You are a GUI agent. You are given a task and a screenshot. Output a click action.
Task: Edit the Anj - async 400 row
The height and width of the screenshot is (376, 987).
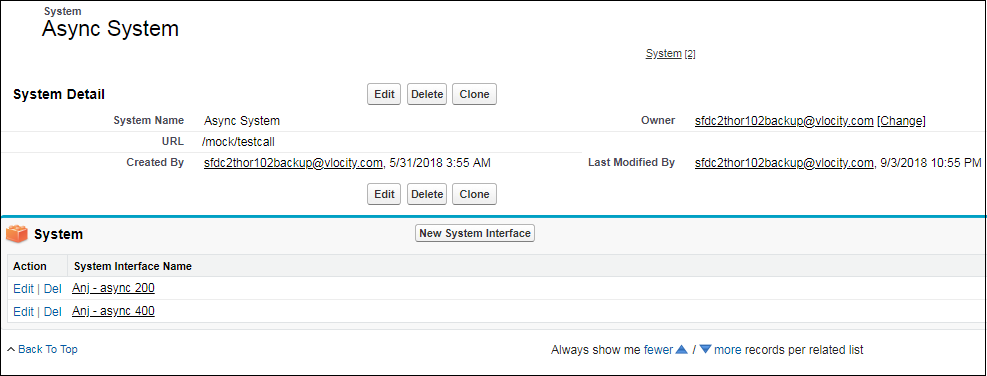point(23,312)
